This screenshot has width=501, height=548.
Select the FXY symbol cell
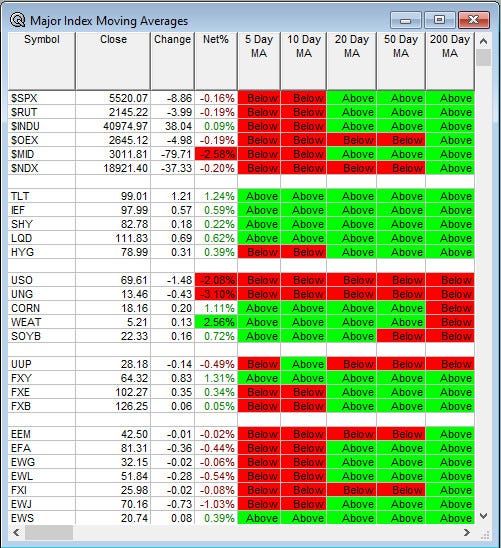[42, 378]
